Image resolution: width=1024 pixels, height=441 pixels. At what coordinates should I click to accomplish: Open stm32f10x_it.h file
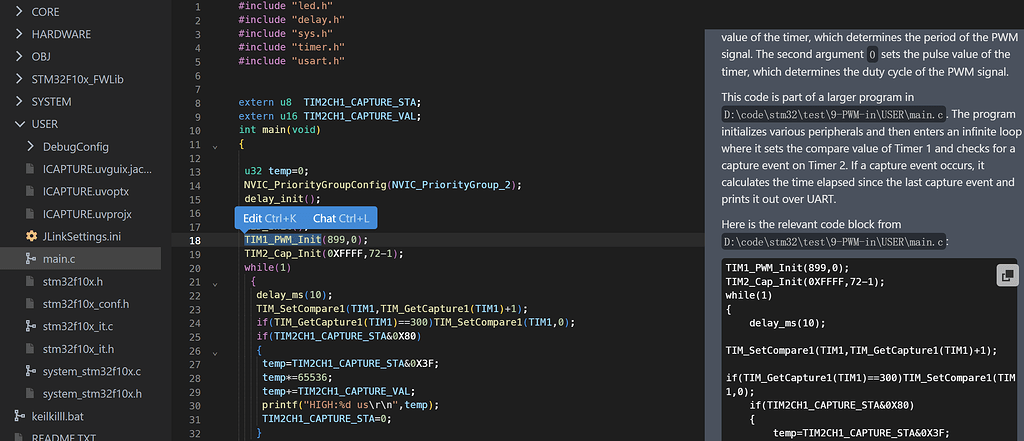pos(80,349)
